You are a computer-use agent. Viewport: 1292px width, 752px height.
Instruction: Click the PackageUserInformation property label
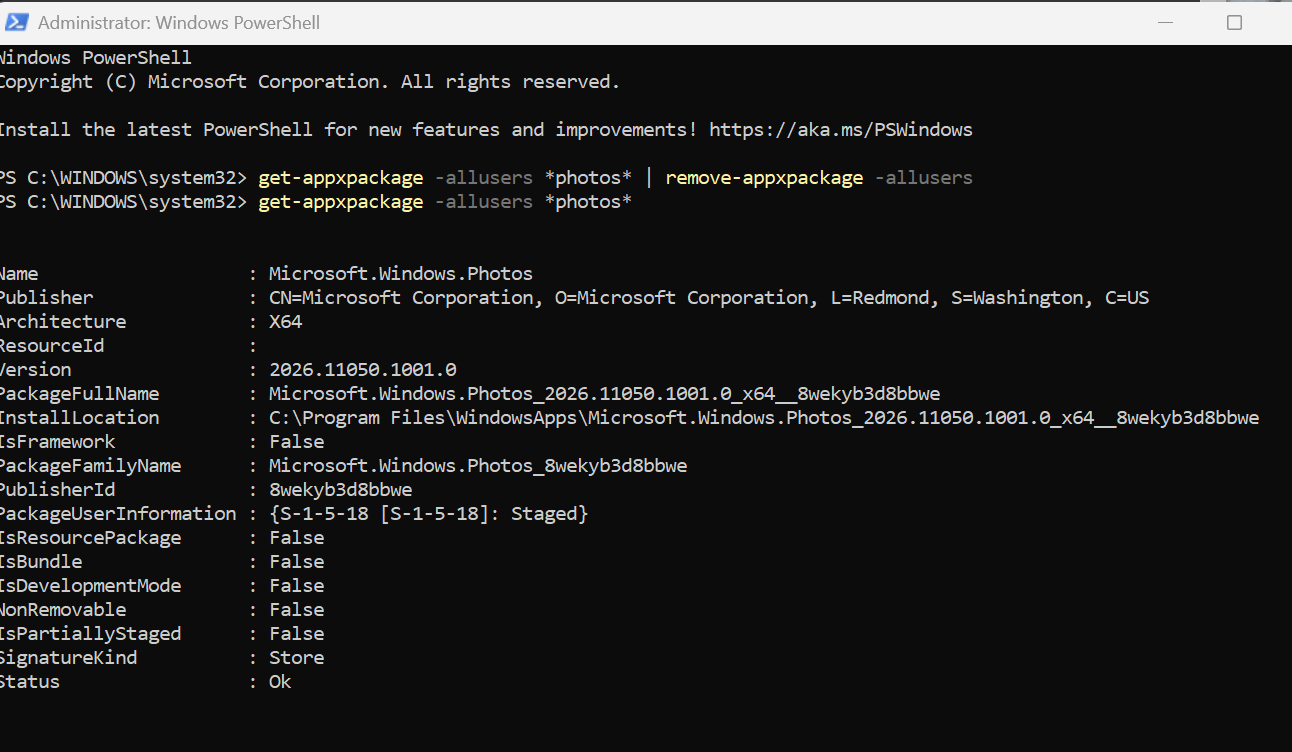[118, 514]
